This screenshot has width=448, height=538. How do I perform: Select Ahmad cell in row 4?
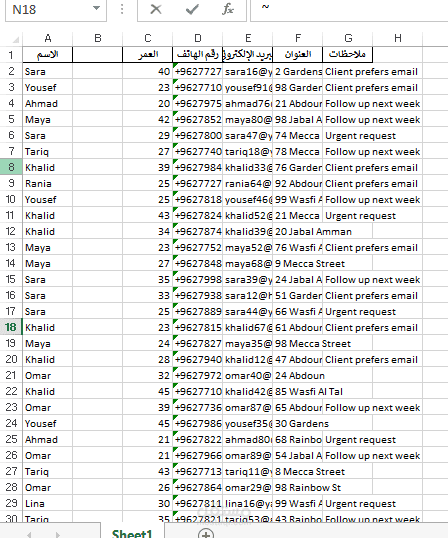48,103
